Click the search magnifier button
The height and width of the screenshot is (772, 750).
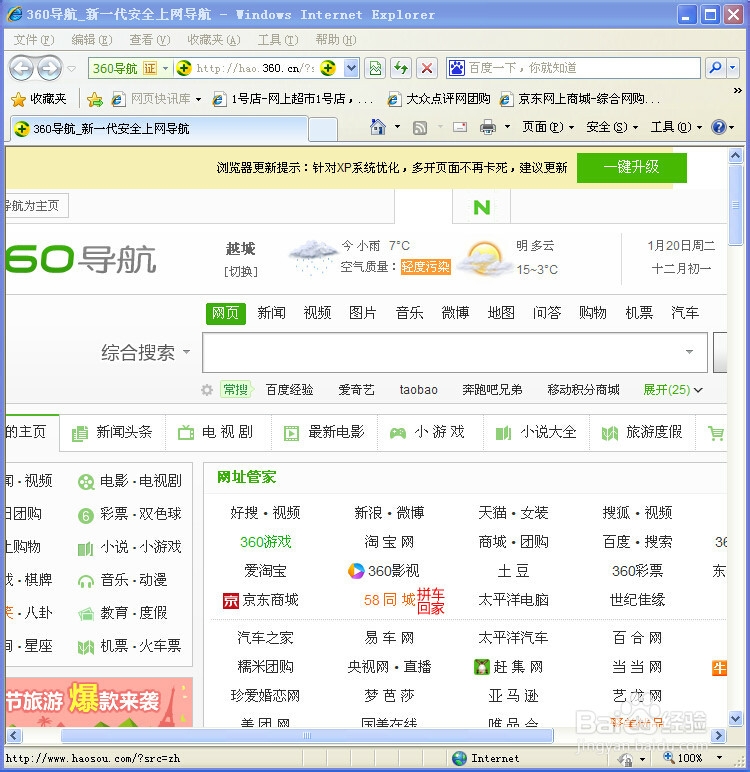pos(715,68)
